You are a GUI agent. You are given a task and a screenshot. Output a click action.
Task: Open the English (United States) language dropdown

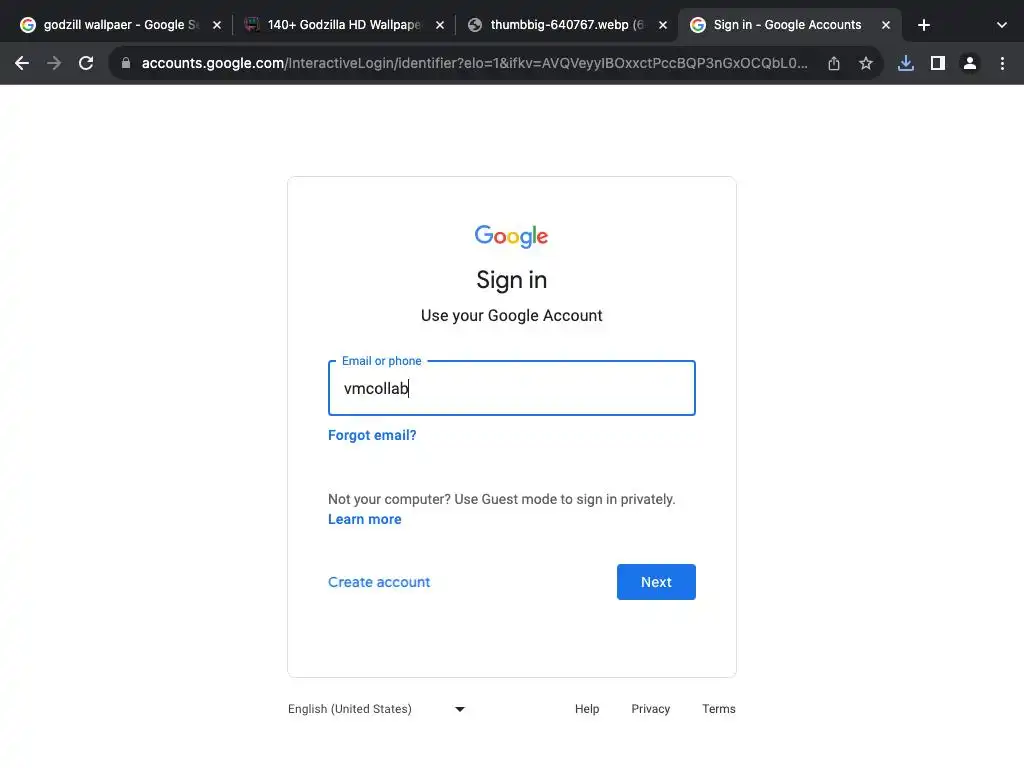[x=377, y=709]
